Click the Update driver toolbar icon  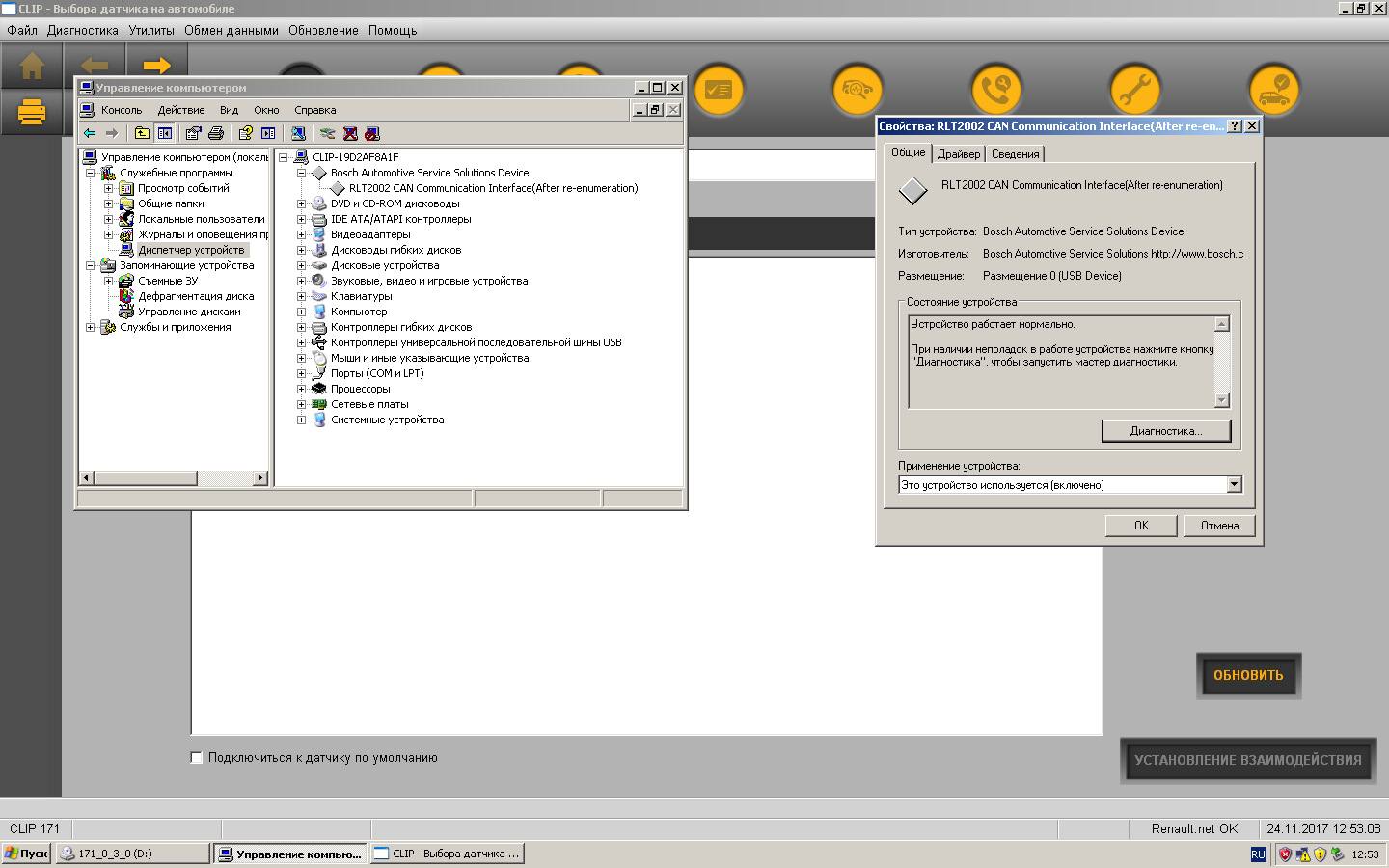[x=328, y=133]
